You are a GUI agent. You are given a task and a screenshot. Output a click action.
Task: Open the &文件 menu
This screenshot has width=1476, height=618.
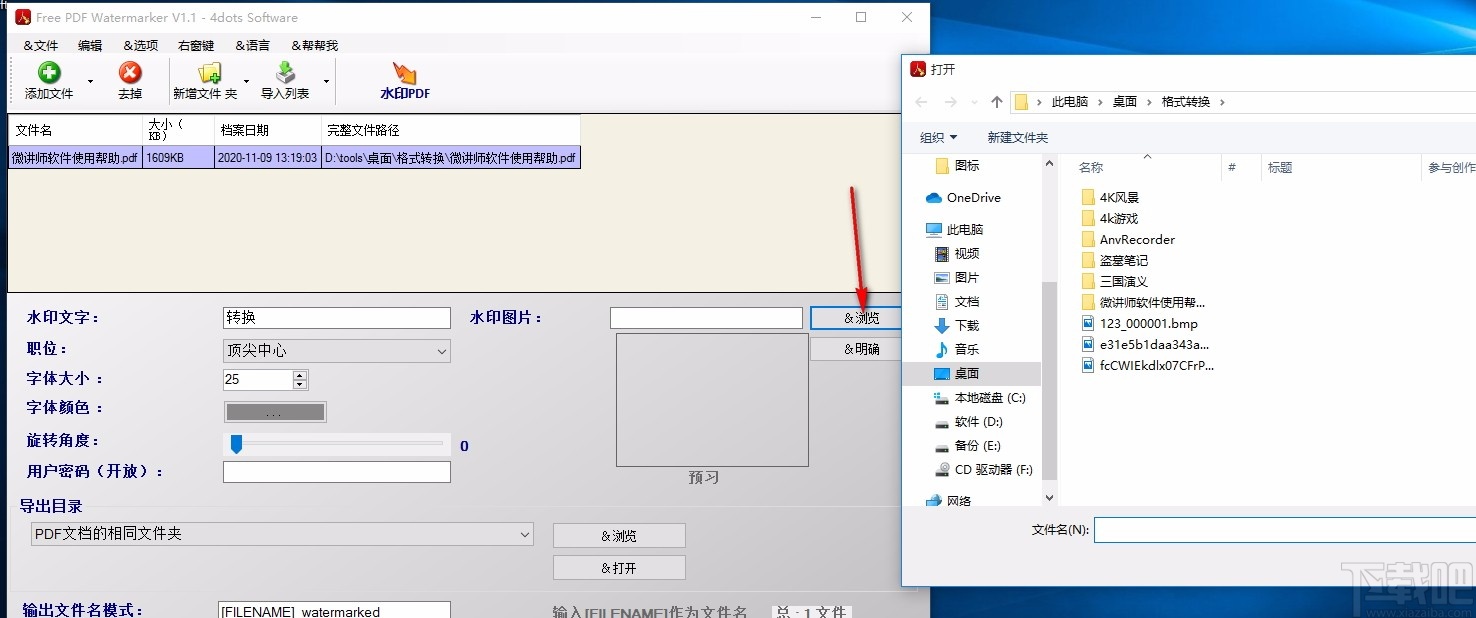[41, 45]
